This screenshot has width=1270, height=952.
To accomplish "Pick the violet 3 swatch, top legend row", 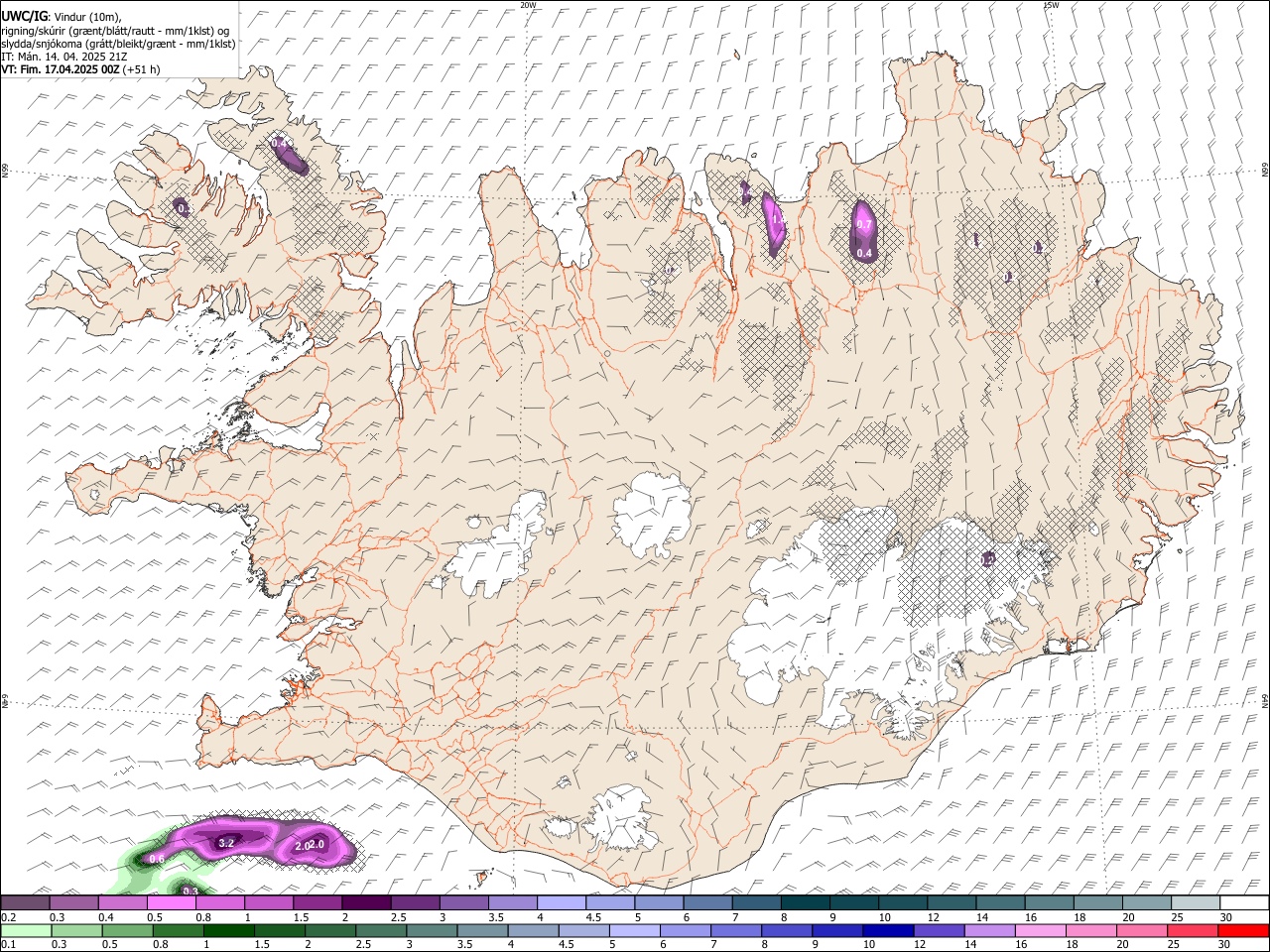I will pyautogui.click(x=464, y=903).
